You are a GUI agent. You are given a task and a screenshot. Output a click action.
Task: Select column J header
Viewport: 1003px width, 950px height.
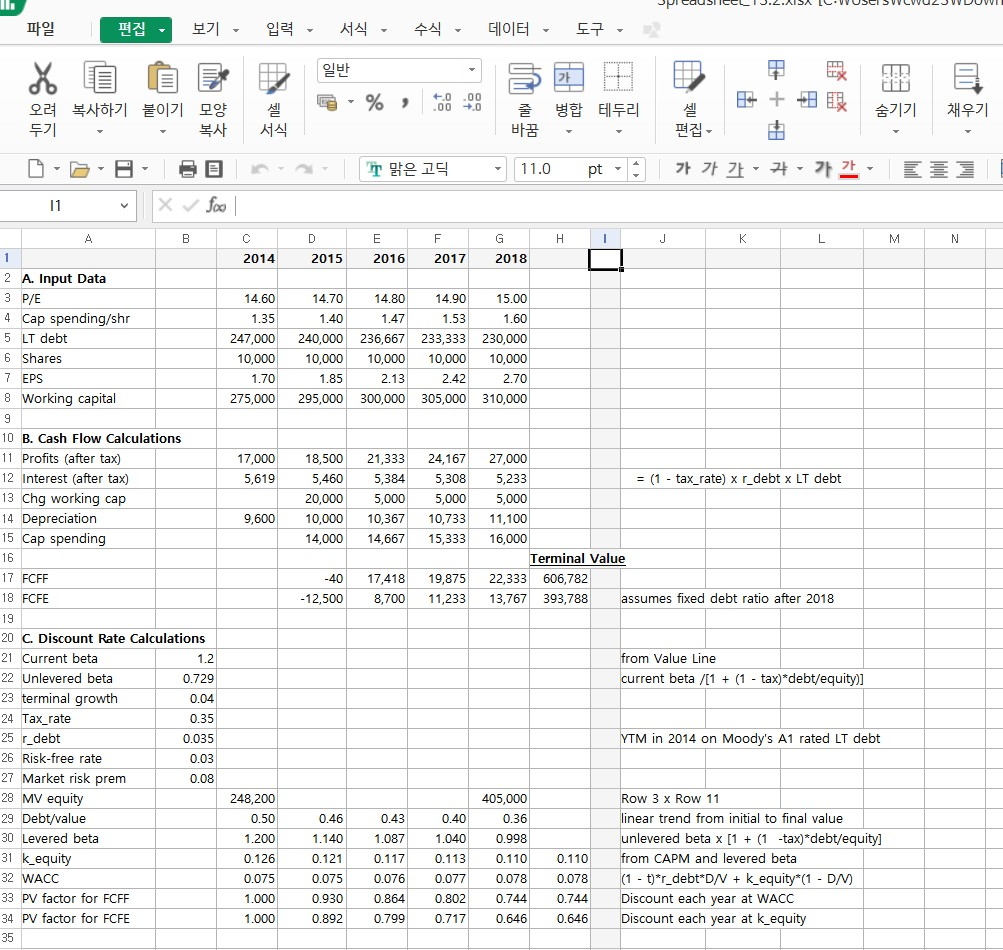point(663,239)
